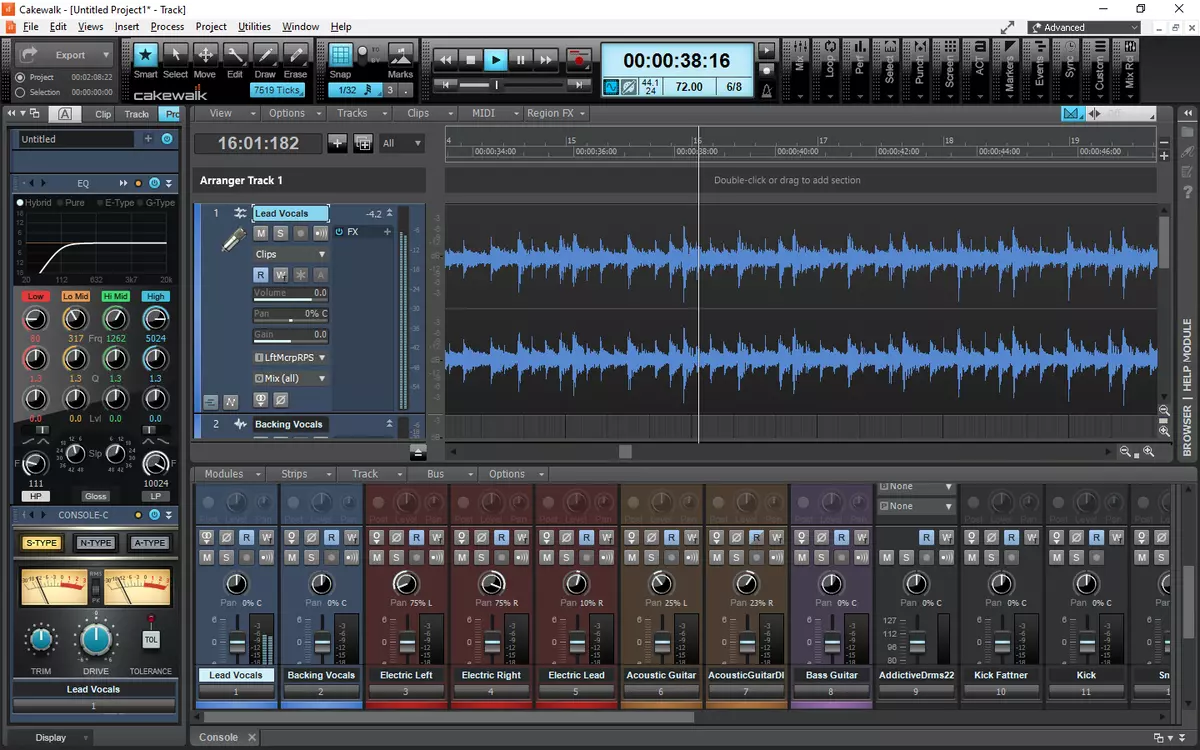This screenshot has height=750, width=1200.
Task: Open the 7519 Ticks nudge dropdown
Action: [x=277, y=90]
